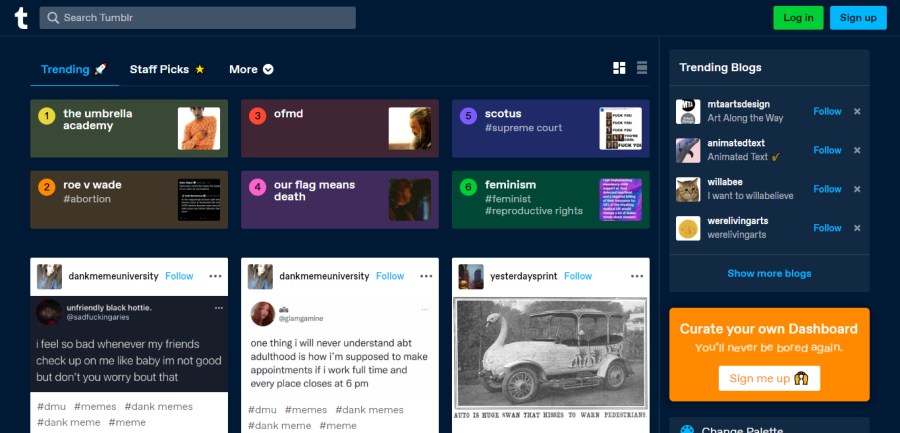Screen dimensions: 900x433
Task: Click the Change Palette icon
Action: pyautogui.click(x=686, y=430)
